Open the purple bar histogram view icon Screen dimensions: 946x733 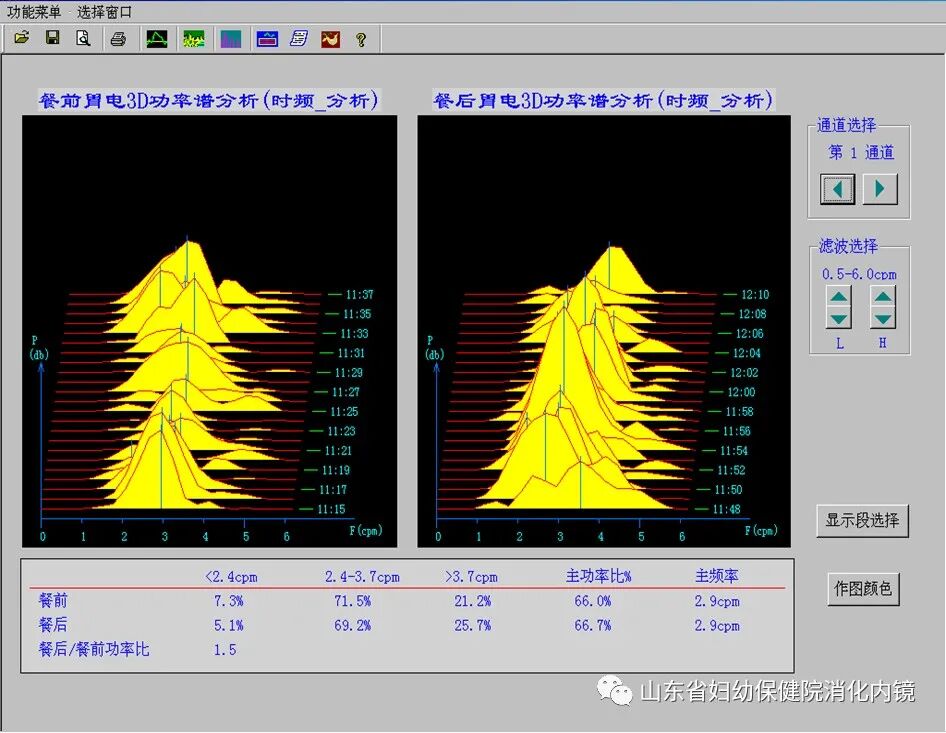pyautogui.click(x=230, y=39)
